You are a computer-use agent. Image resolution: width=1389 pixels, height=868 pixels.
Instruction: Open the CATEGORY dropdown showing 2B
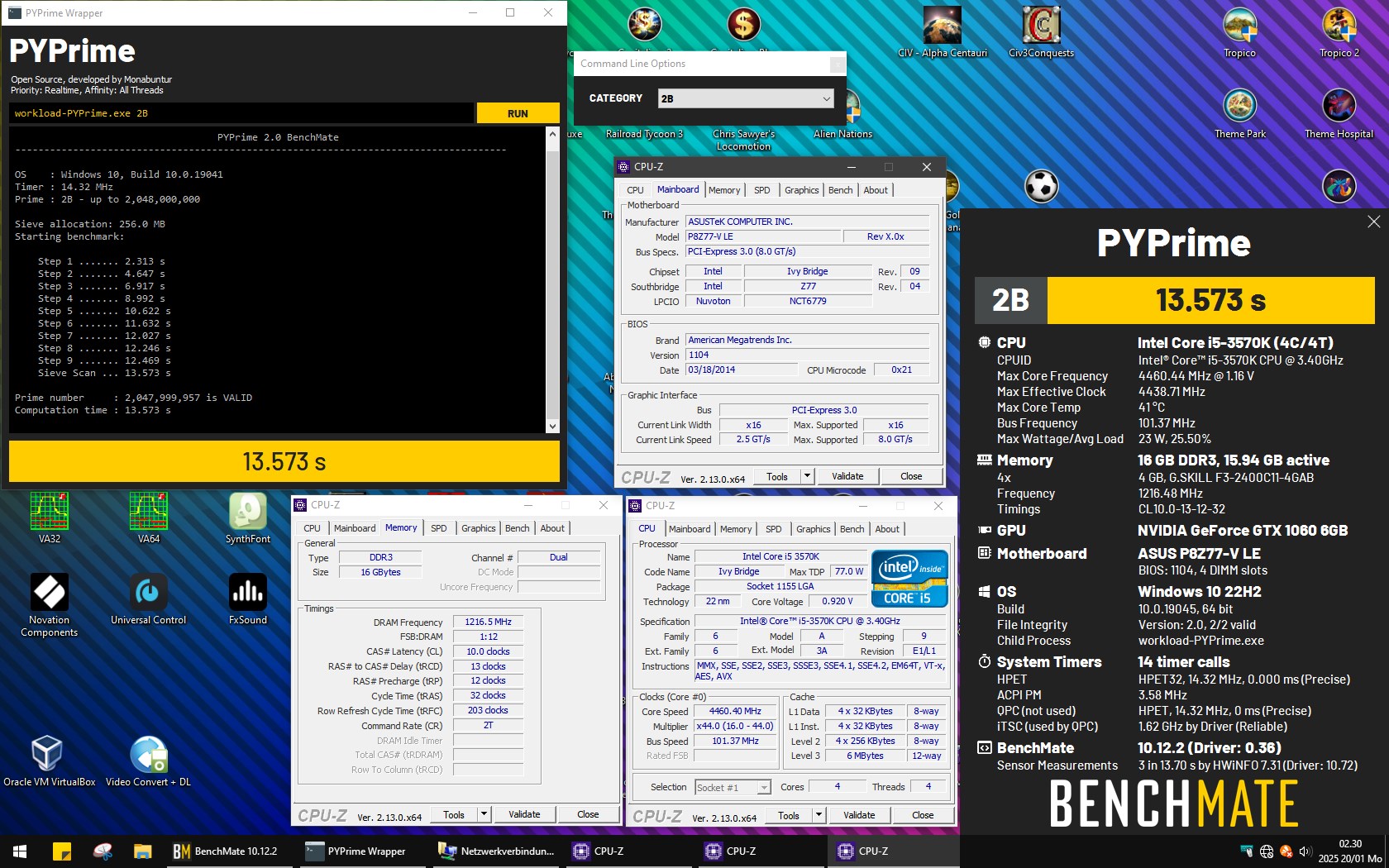[746, 98]
